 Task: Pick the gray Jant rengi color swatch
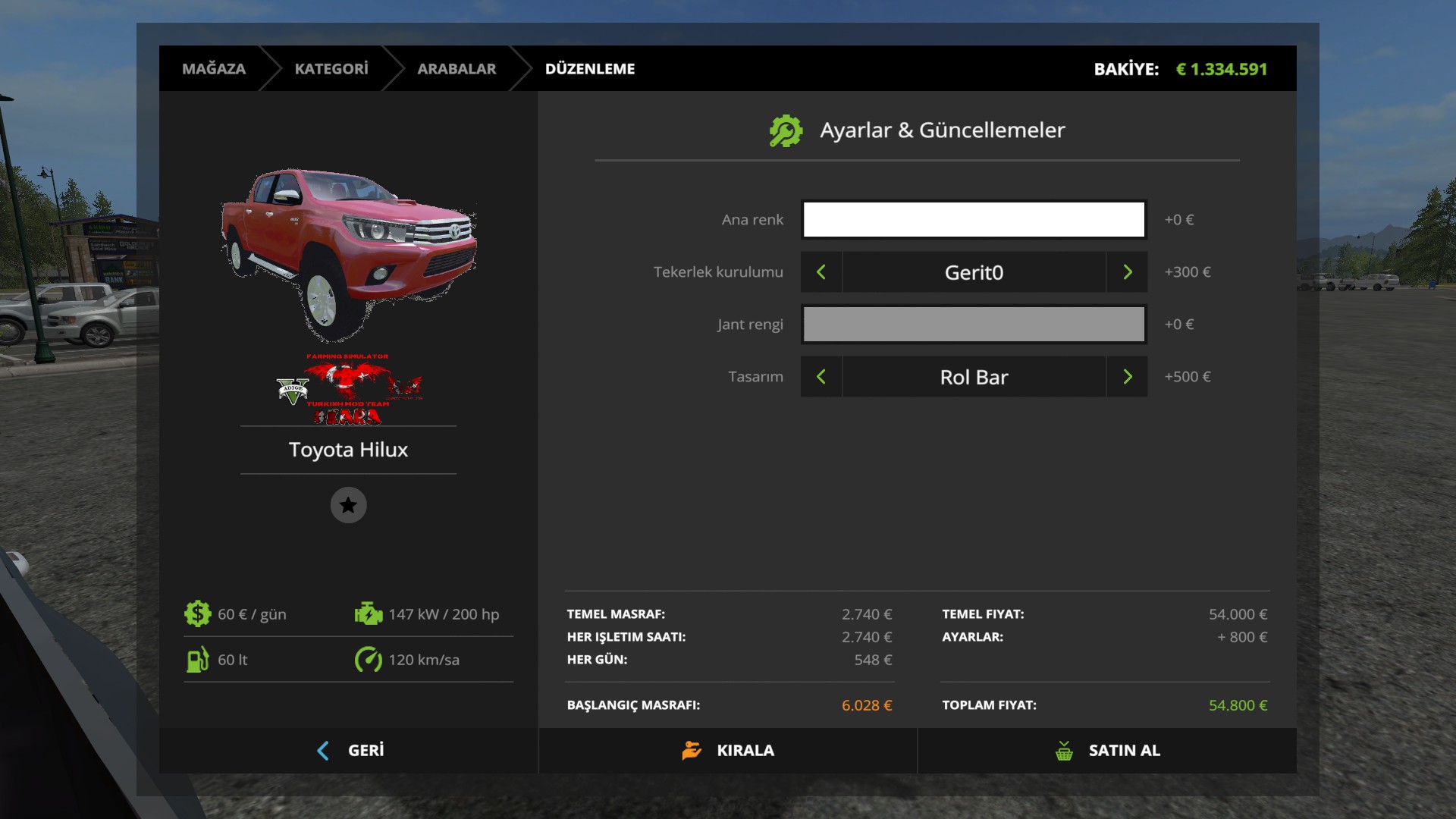click(974, 325)
